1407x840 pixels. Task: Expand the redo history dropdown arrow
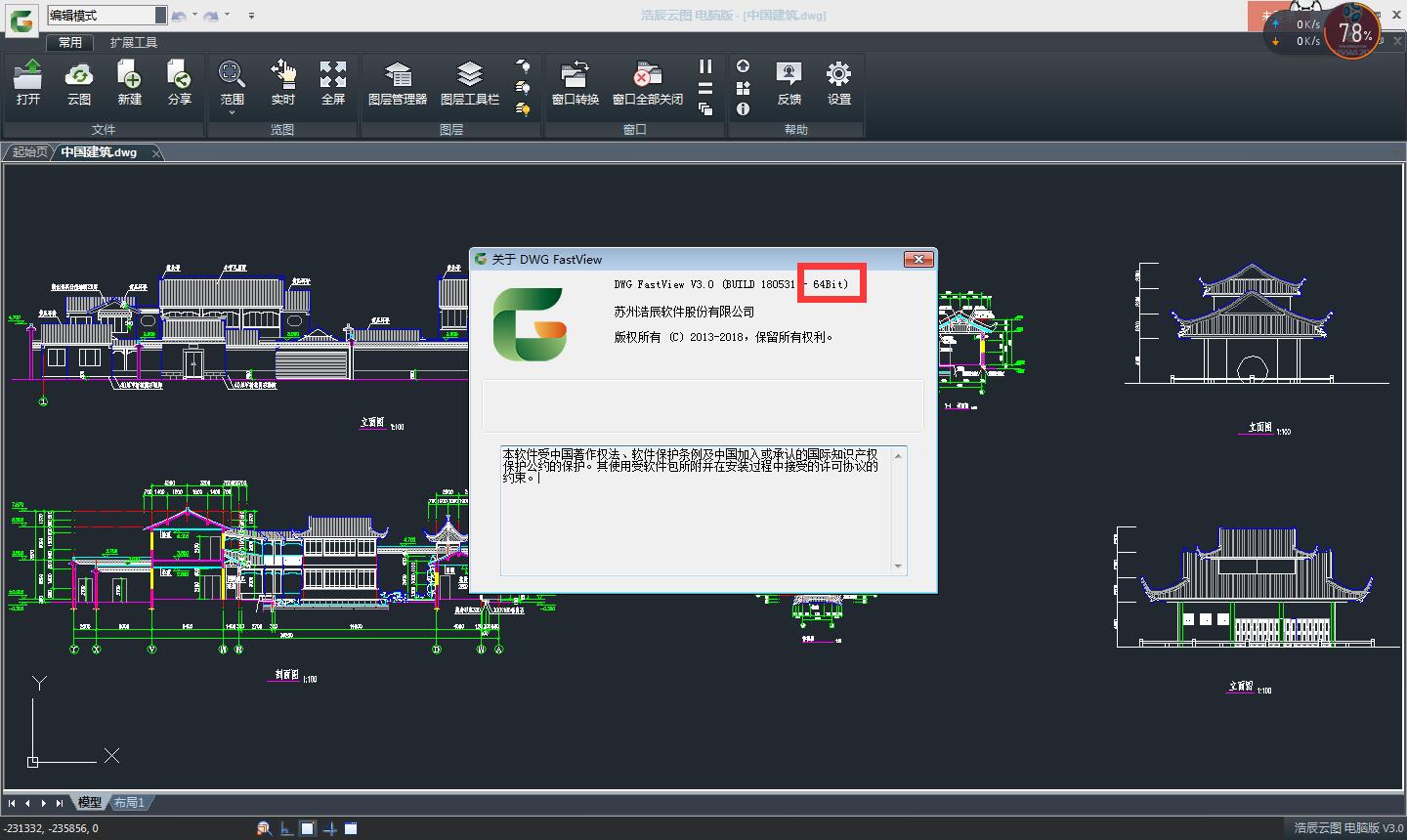(x=227, y=16)
